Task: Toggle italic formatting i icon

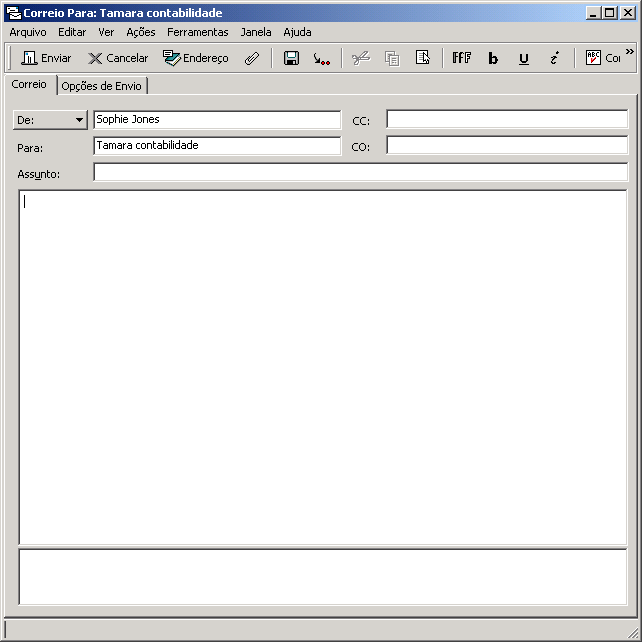Action: (x=554, y=58)
